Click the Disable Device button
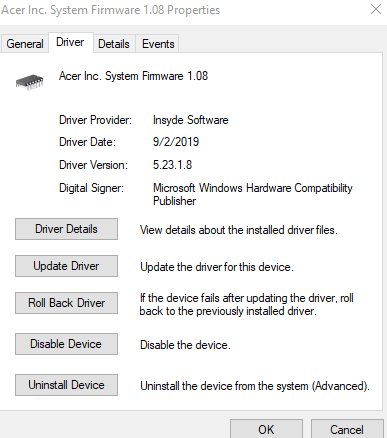The height and width of the screenshot is (438, 387). point(66,344)
